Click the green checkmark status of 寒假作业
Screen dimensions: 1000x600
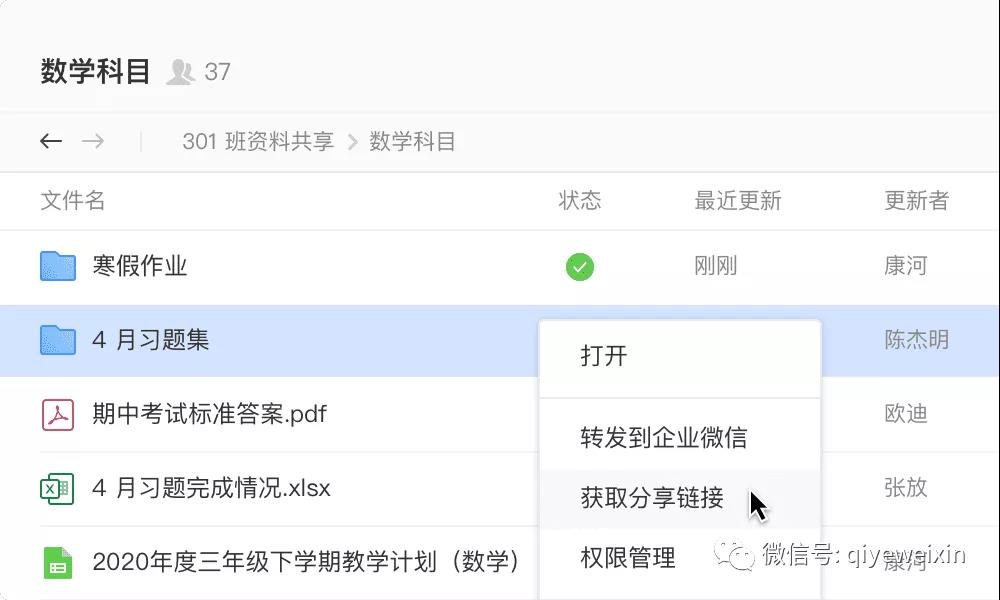(x=580, y=267)
